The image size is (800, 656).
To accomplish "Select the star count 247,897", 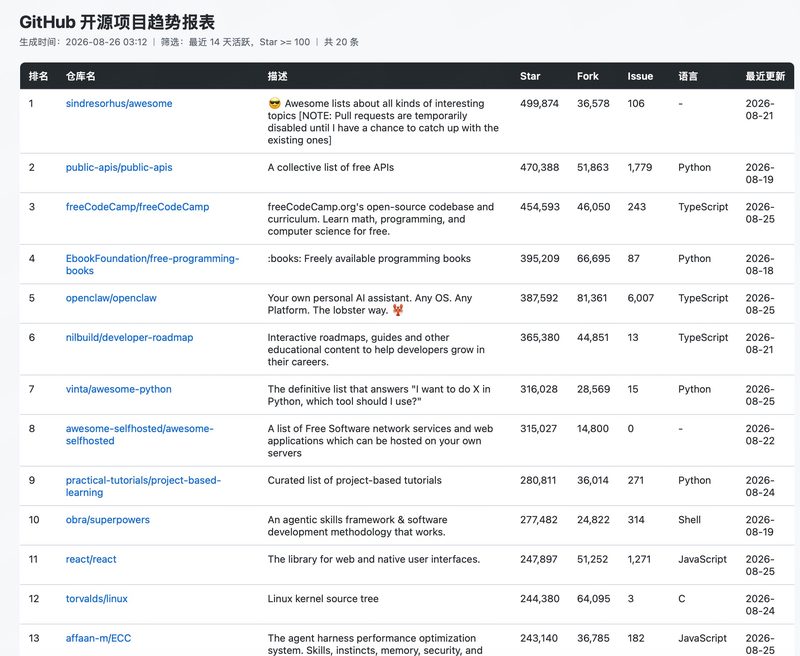I will (x=540, y=560).
